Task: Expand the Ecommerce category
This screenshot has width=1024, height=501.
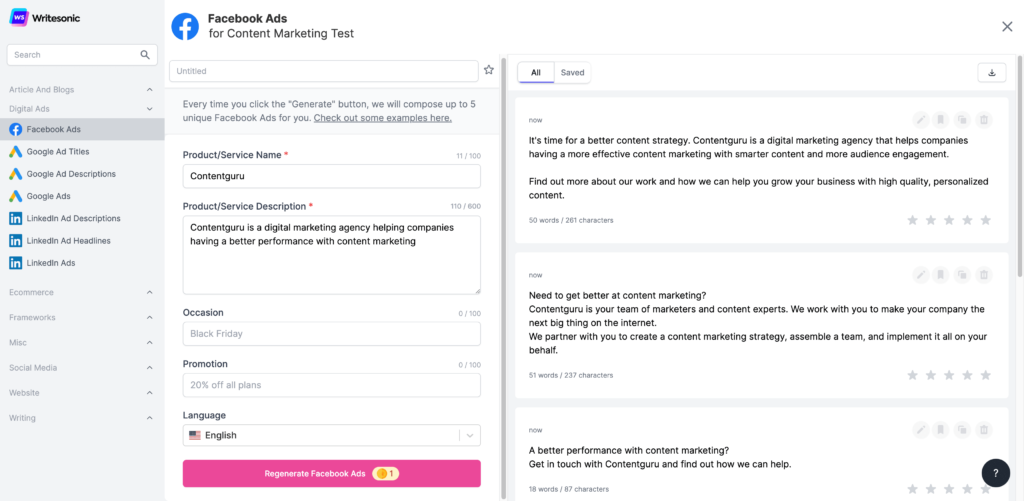Action: point(150,293)
